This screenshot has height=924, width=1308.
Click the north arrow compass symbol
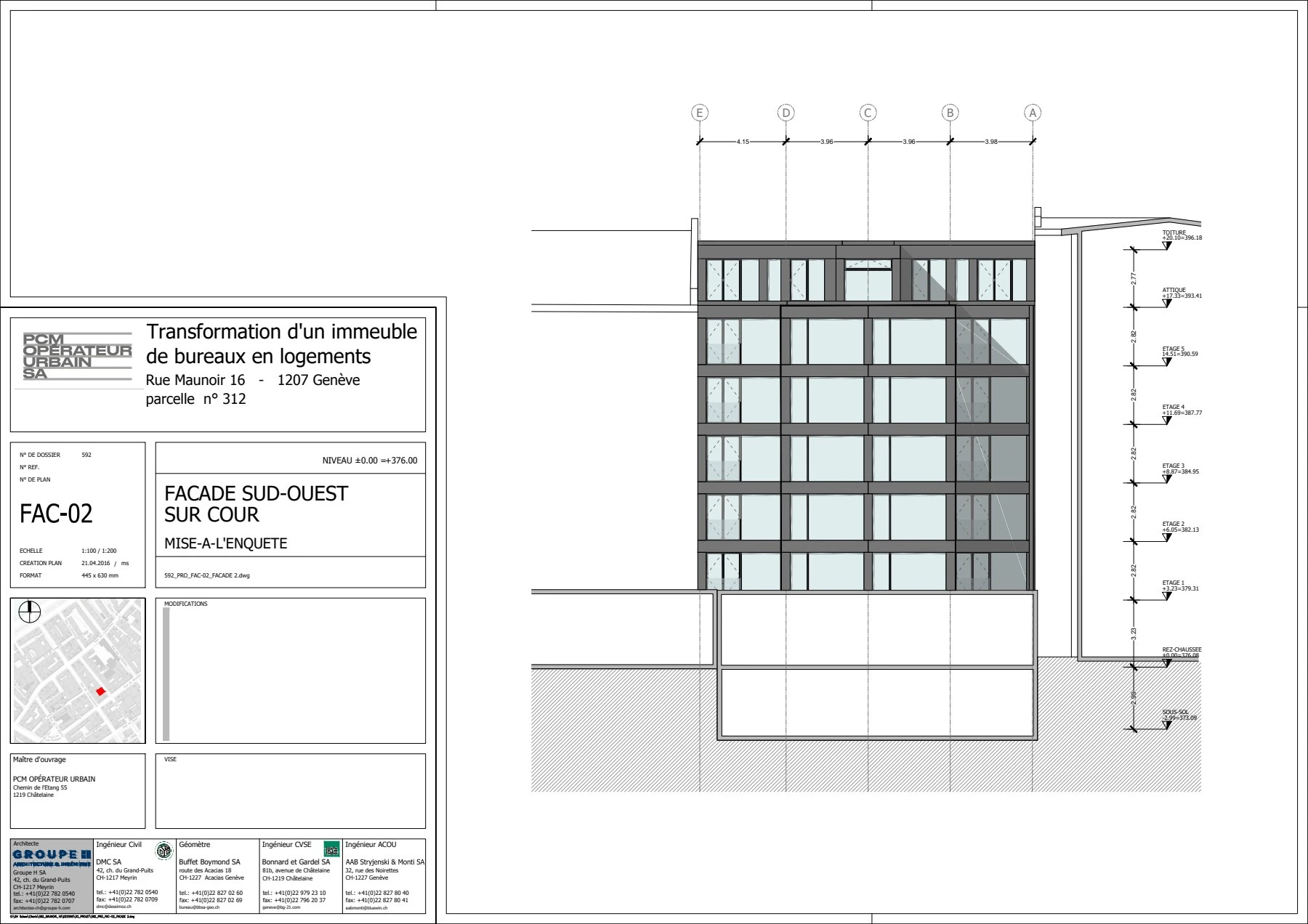point(29,612)
